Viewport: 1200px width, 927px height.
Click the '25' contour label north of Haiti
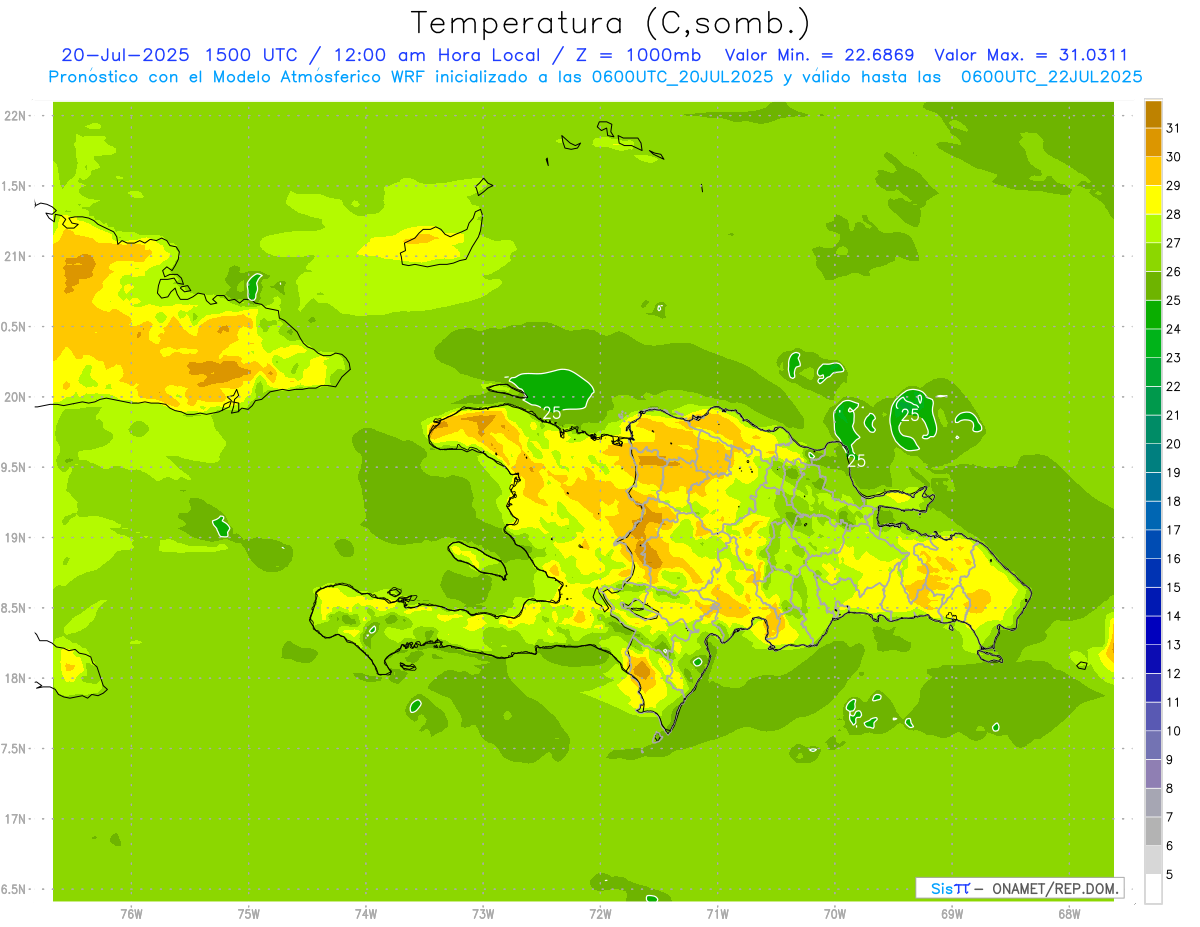552,412
